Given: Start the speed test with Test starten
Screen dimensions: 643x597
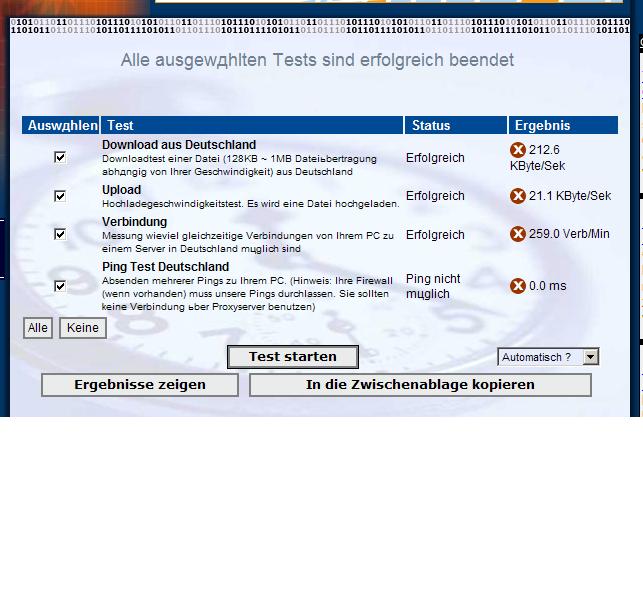Looking at the screenshot, I should pos(294,357).
